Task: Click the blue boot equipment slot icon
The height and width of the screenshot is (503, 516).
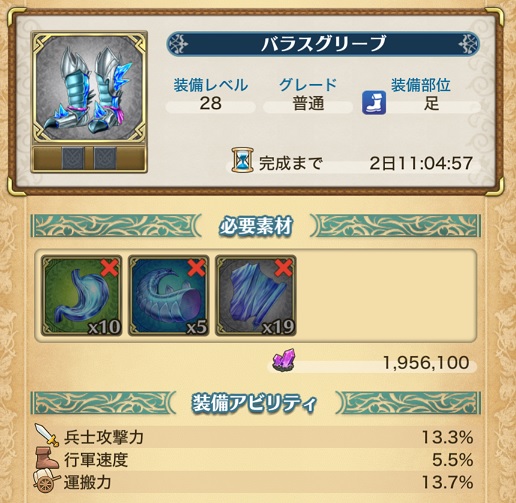Action: (x=374, y=103)
